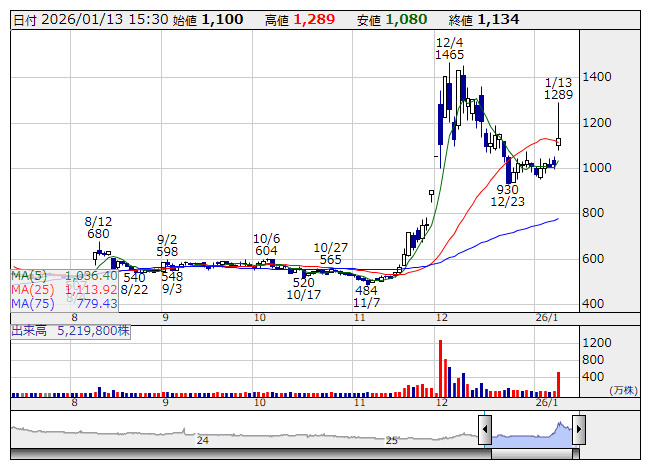Select the MA(75) moving average legend
The height and width of the screenshot is (470, 653).
(x=64, y=303)
